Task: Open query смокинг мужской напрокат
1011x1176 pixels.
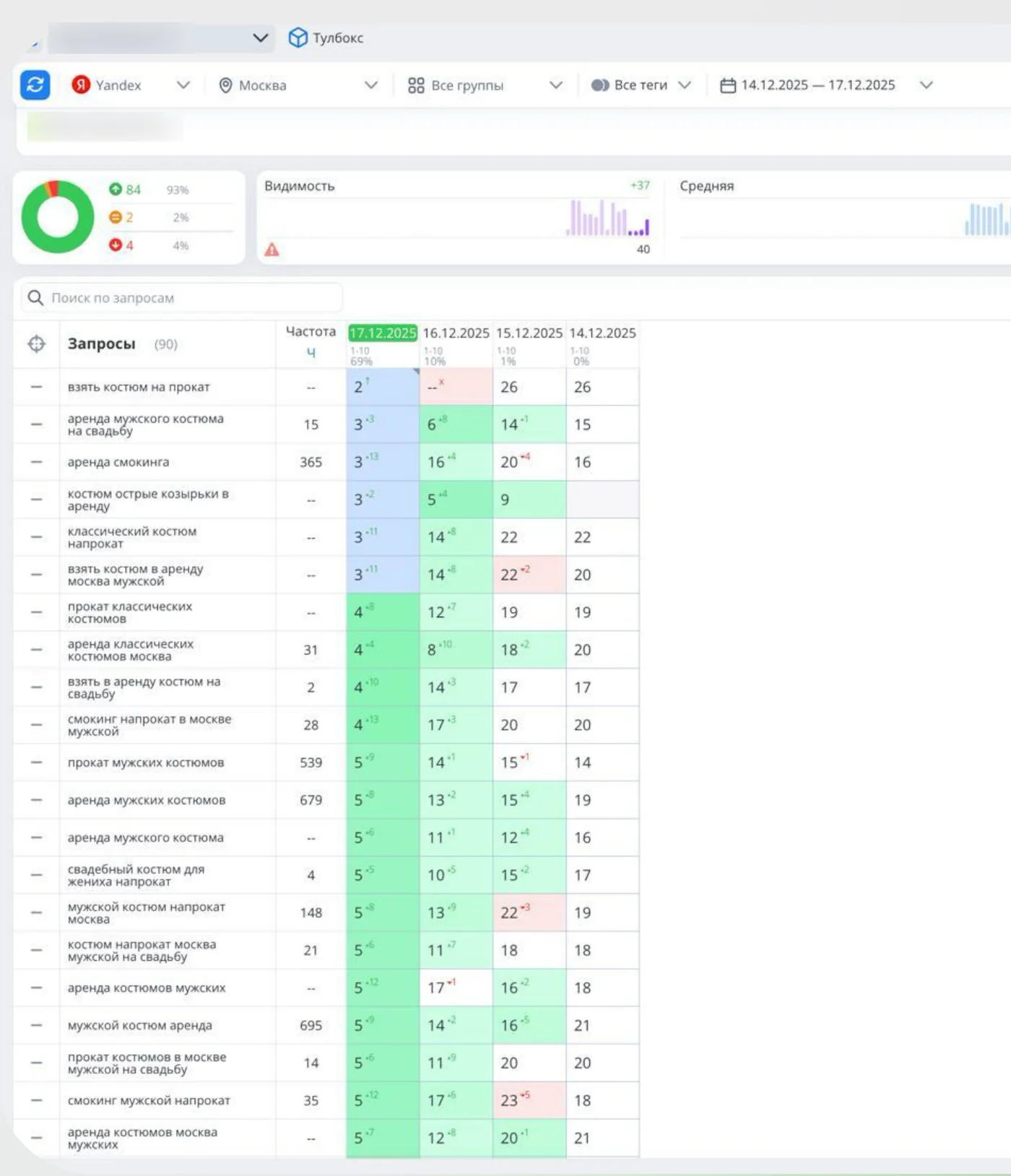Action: pos(149,1100)
